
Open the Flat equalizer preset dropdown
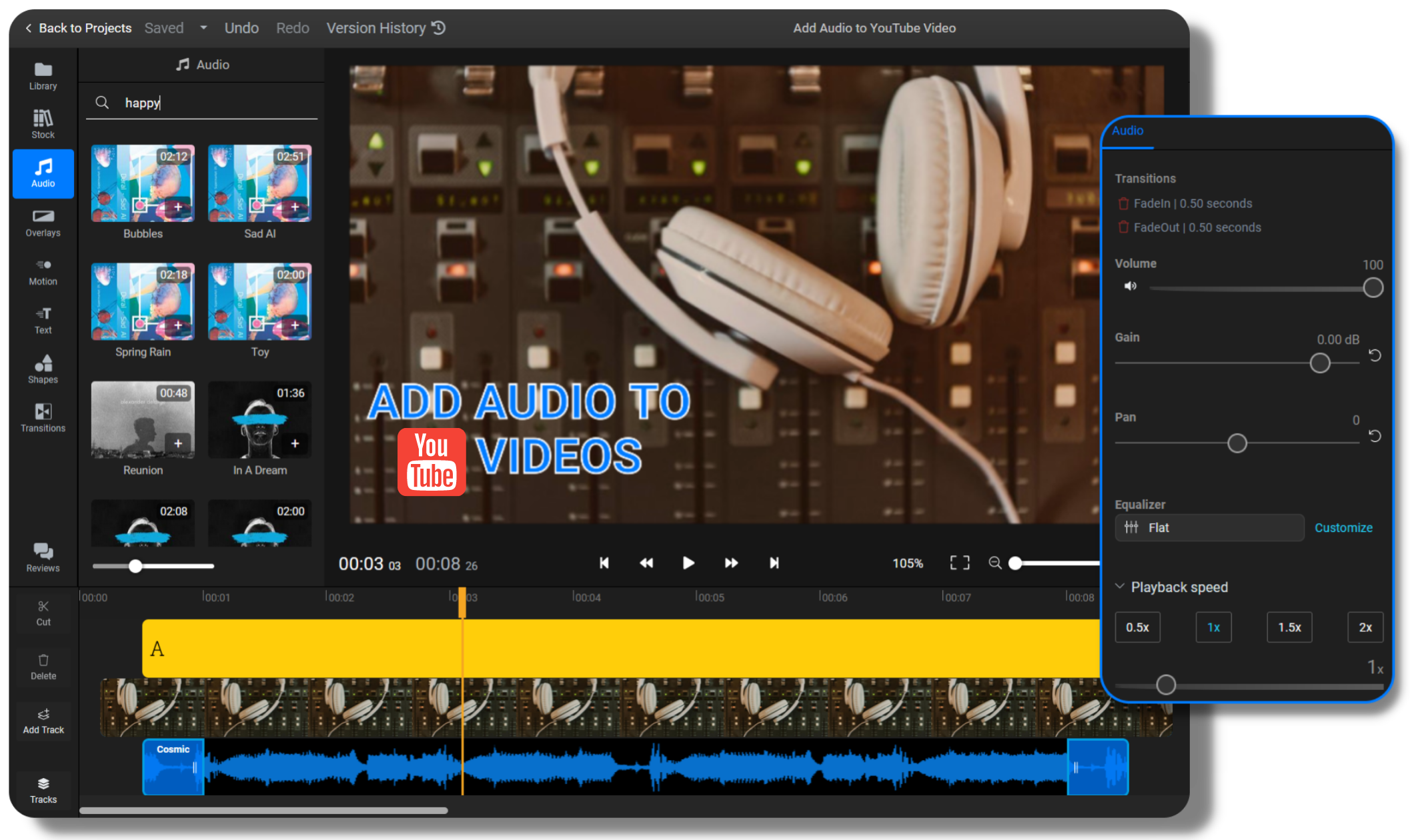pyautogui.click(x=1209, y=527)
